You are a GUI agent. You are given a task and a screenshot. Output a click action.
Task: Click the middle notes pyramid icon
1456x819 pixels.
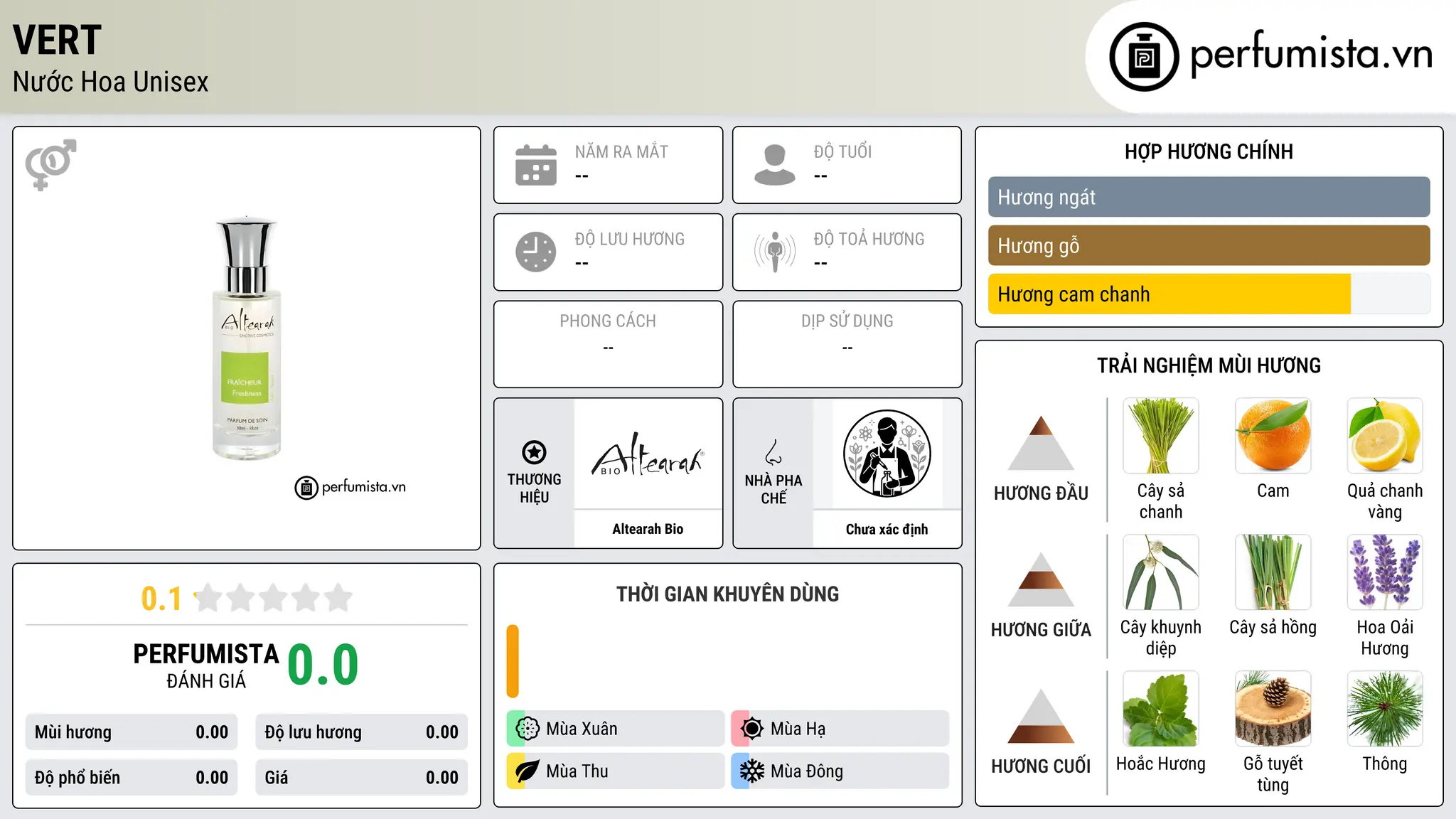1041,579
